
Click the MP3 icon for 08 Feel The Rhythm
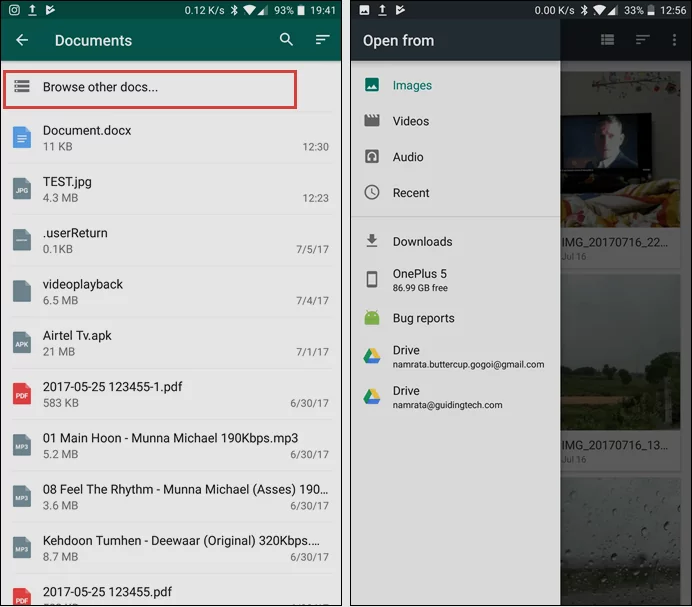coord(22,497)
